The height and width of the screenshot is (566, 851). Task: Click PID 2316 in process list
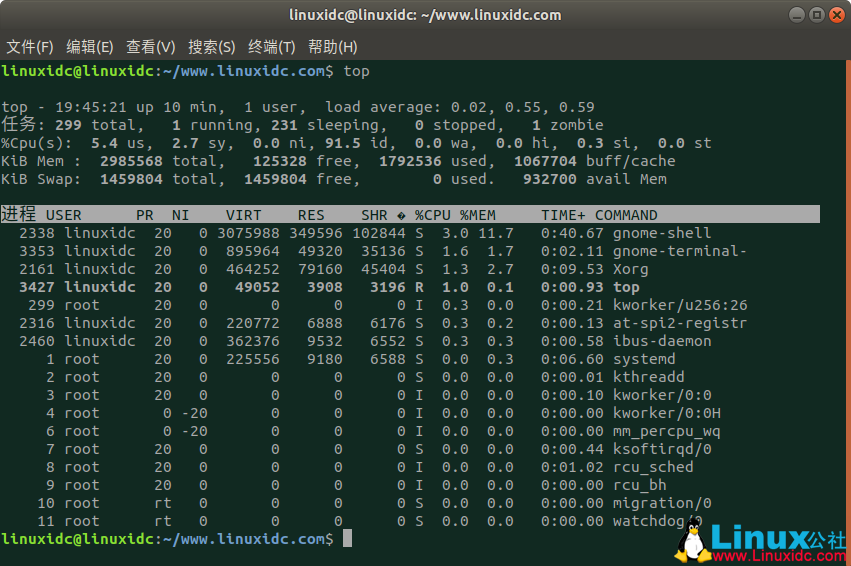click(x=37, y=323)
